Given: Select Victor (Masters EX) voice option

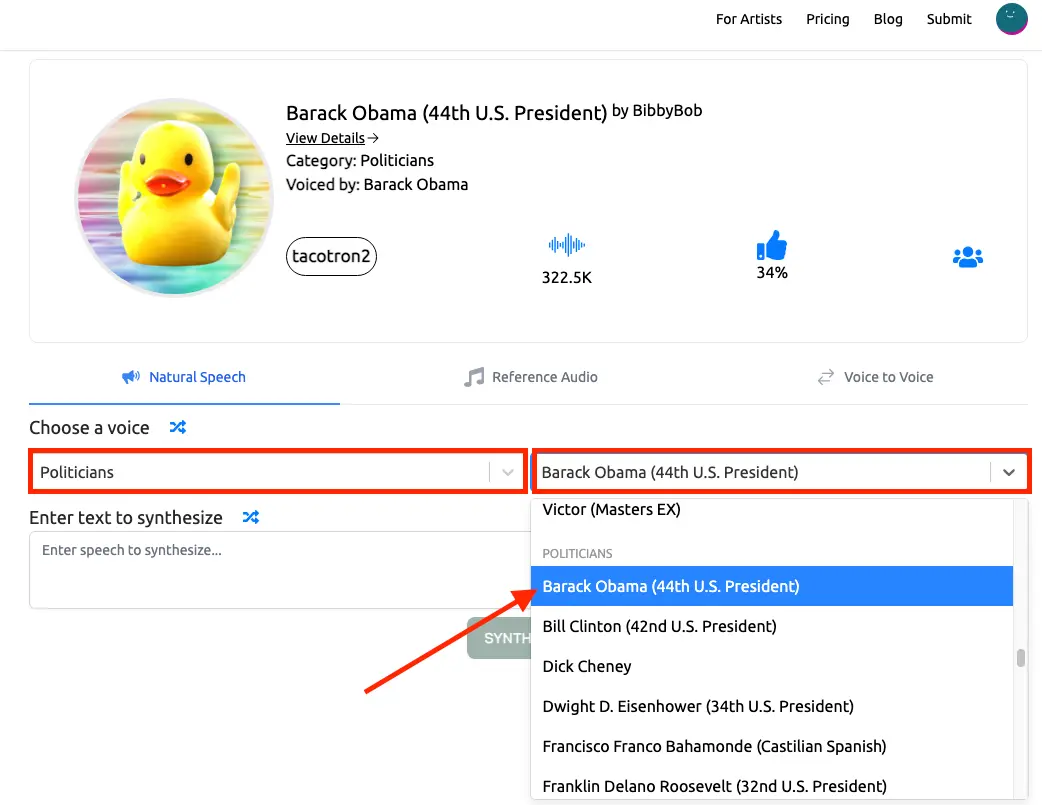Looking at the screenshot, I should (772, 510).
